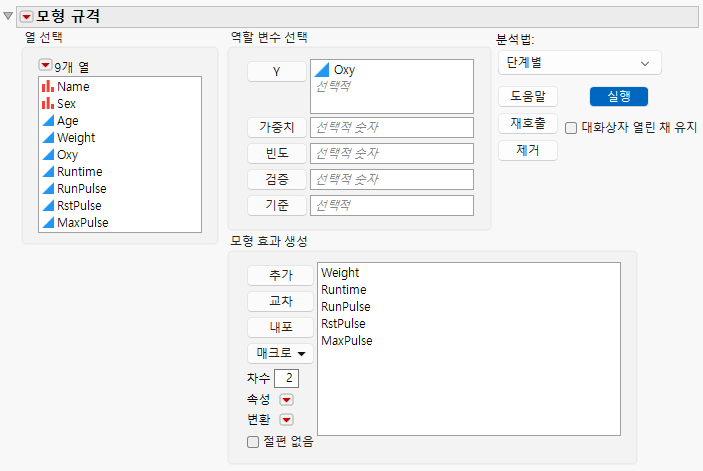Click the 빈도 role button
703x471 pixels.
277,153
